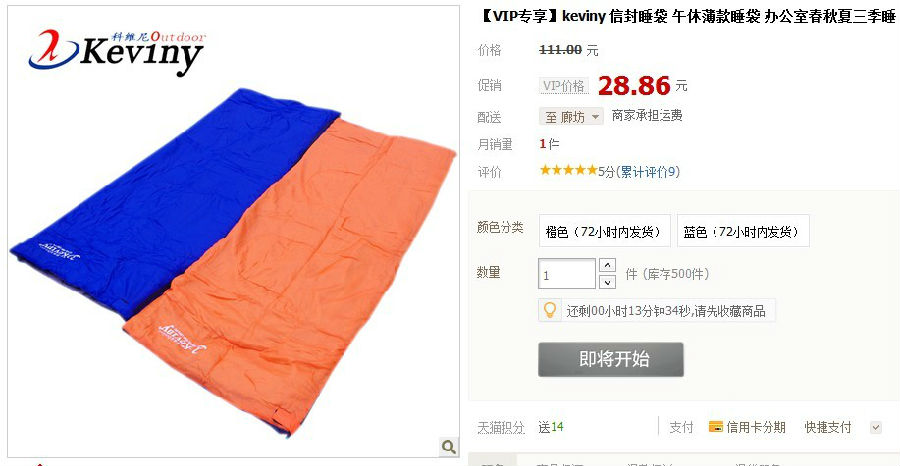Open the 累计评价9 reviews link
This screenshot has width=900, height=466.
[x=647, y=172]
